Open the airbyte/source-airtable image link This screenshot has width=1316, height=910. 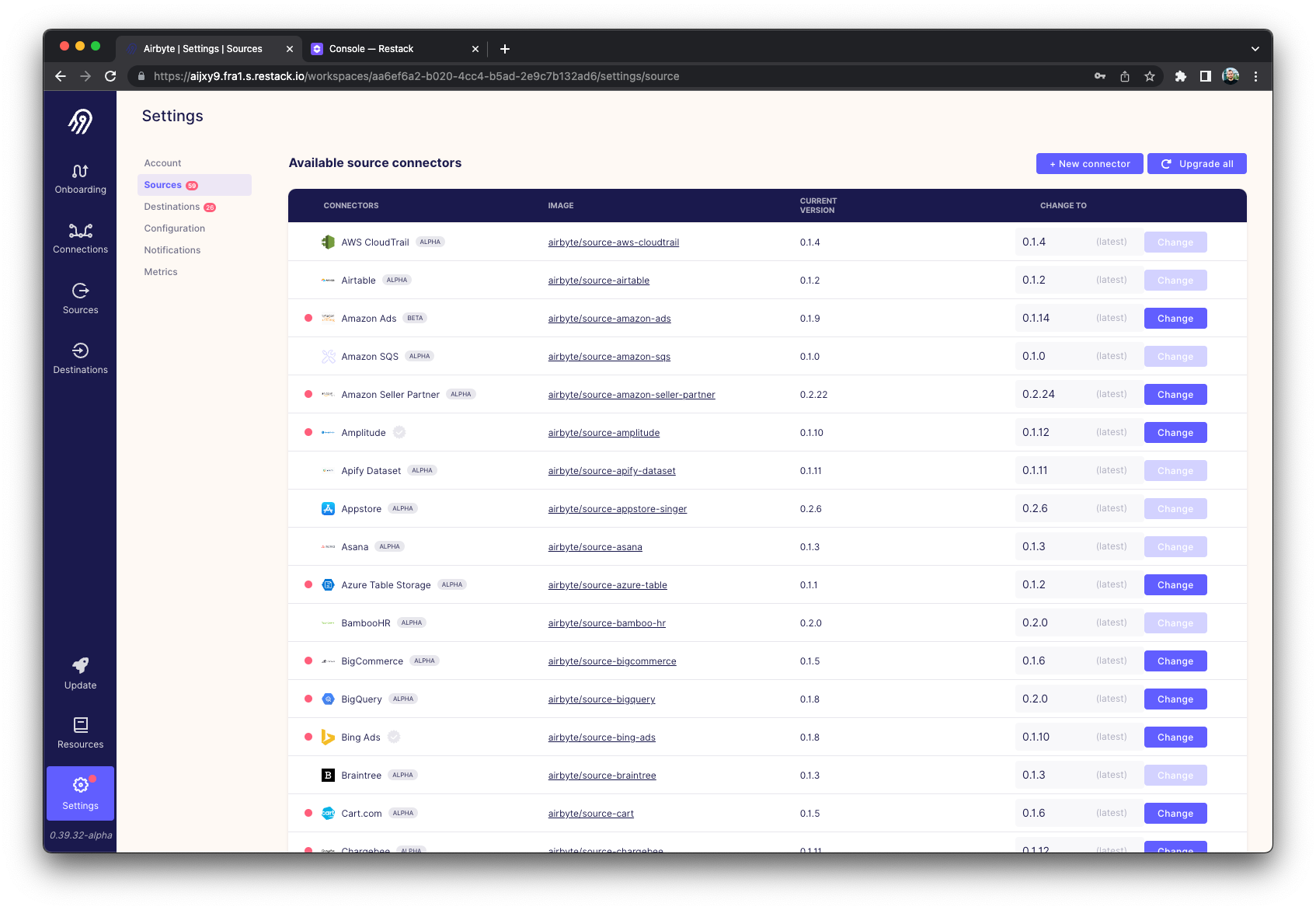[x=598, y=281]
